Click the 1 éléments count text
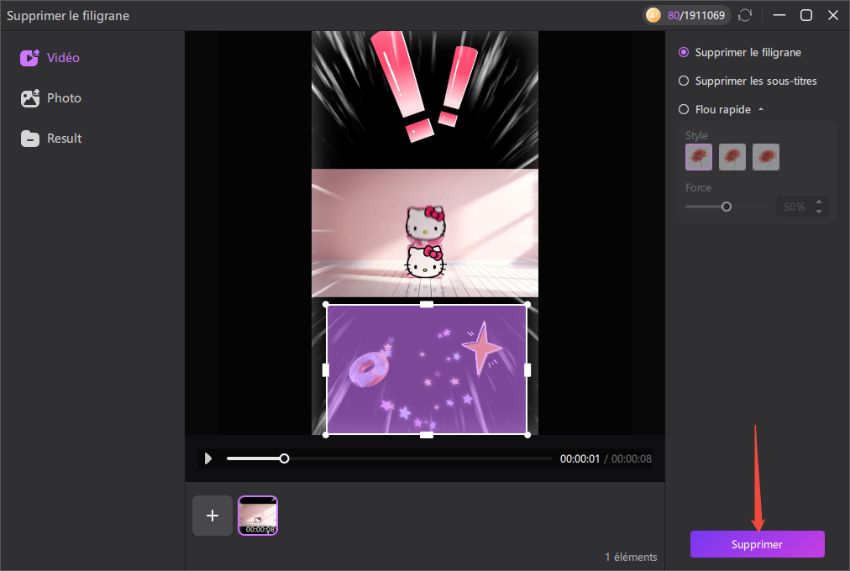Viewport: 850px width, 571px height. click(631, 557)
